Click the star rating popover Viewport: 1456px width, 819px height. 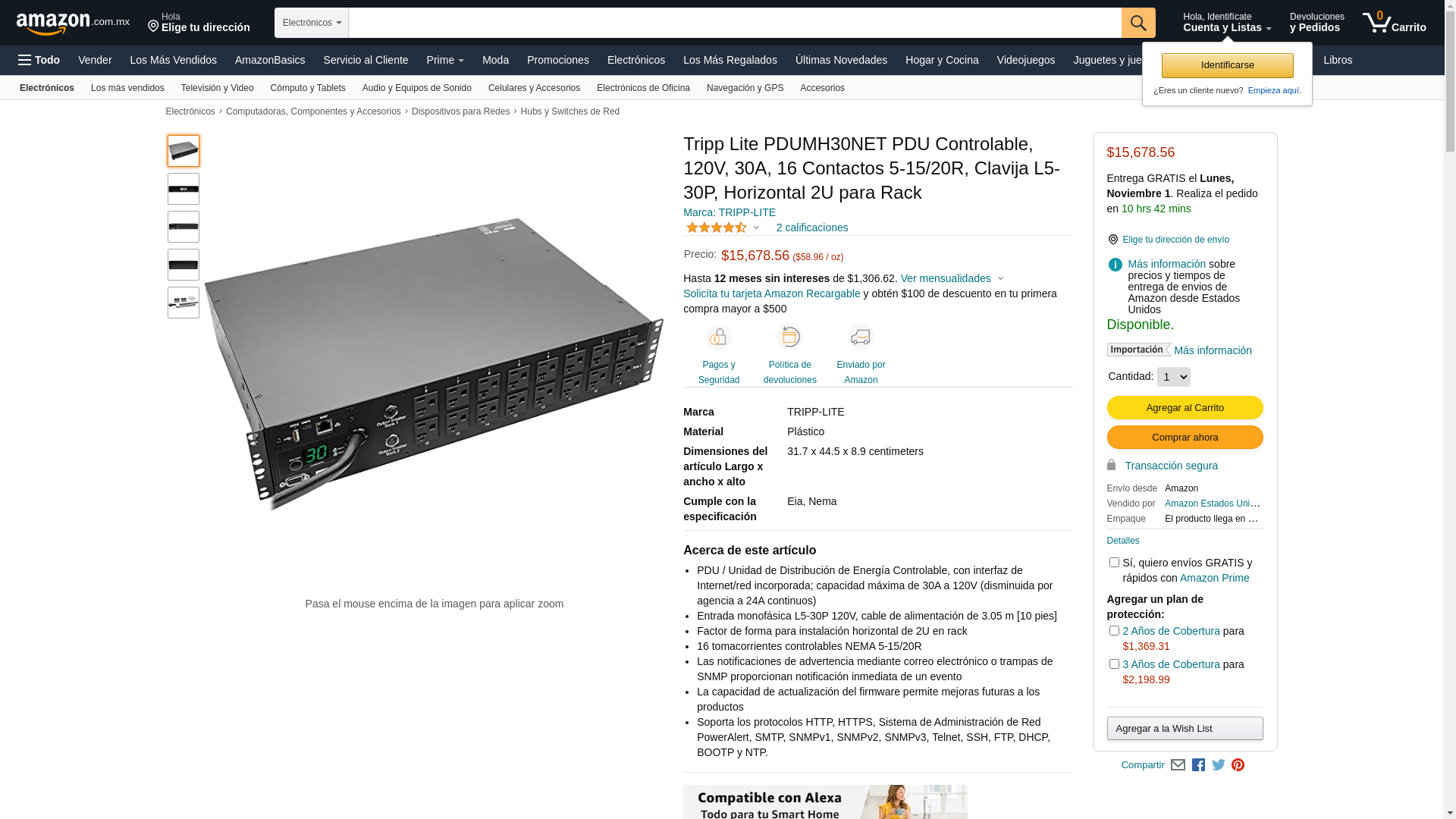[723, 227]
